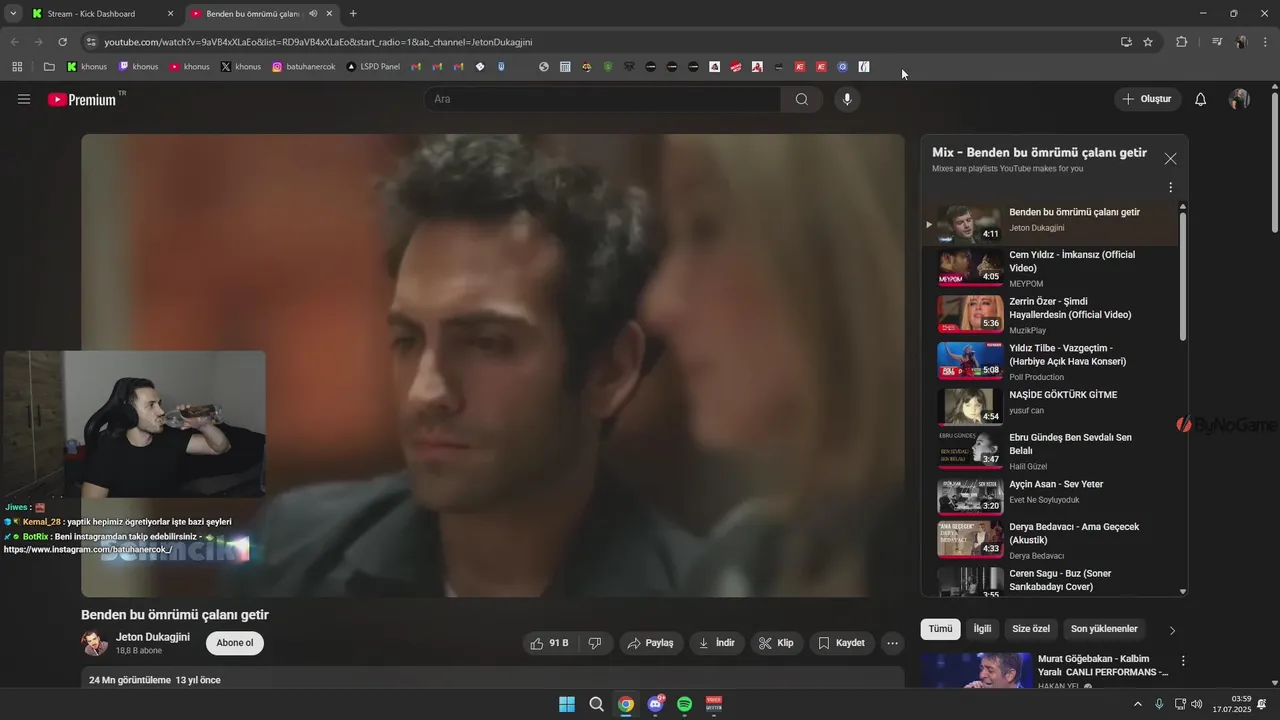Start voice search with the microphone icon
Screen dimensions: 1280x720
click(x=847, y=99)
